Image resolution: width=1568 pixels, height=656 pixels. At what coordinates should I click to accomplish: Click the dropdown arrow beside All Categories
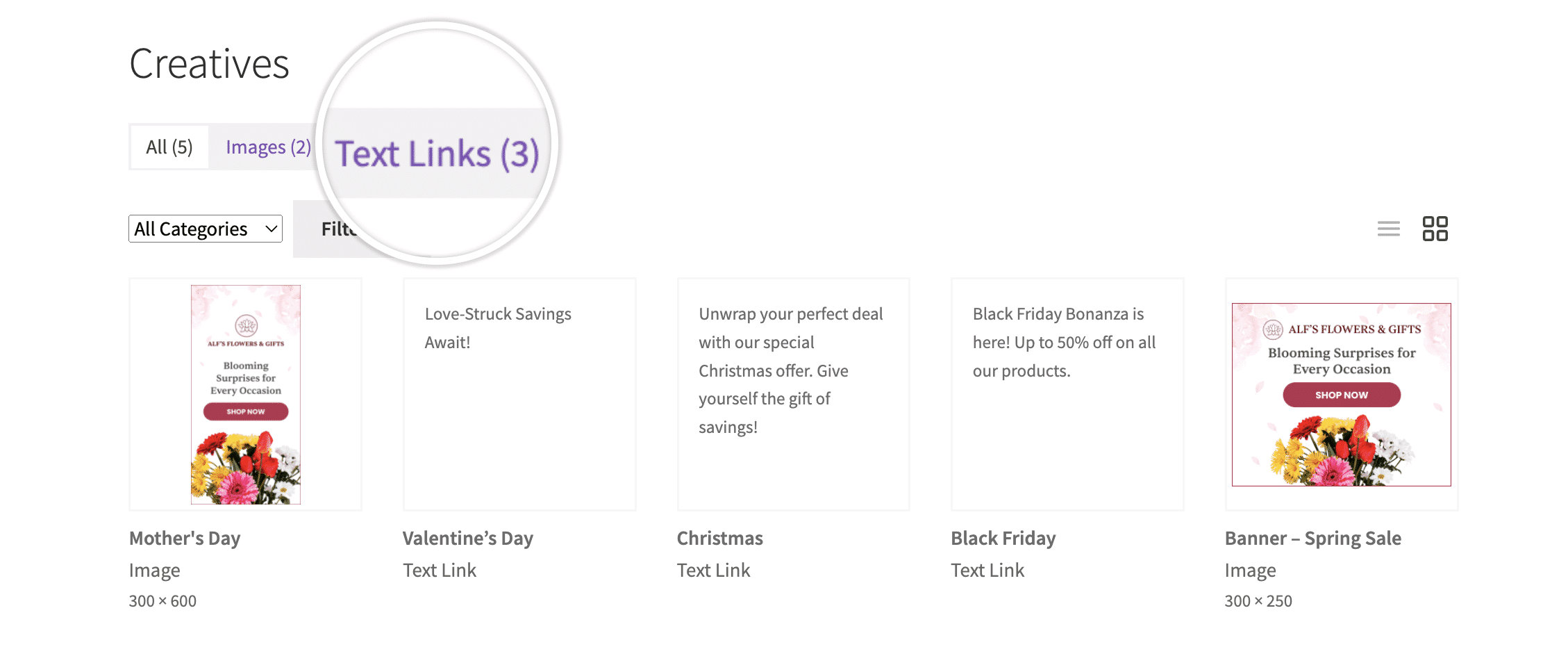(x=271, y=229)
